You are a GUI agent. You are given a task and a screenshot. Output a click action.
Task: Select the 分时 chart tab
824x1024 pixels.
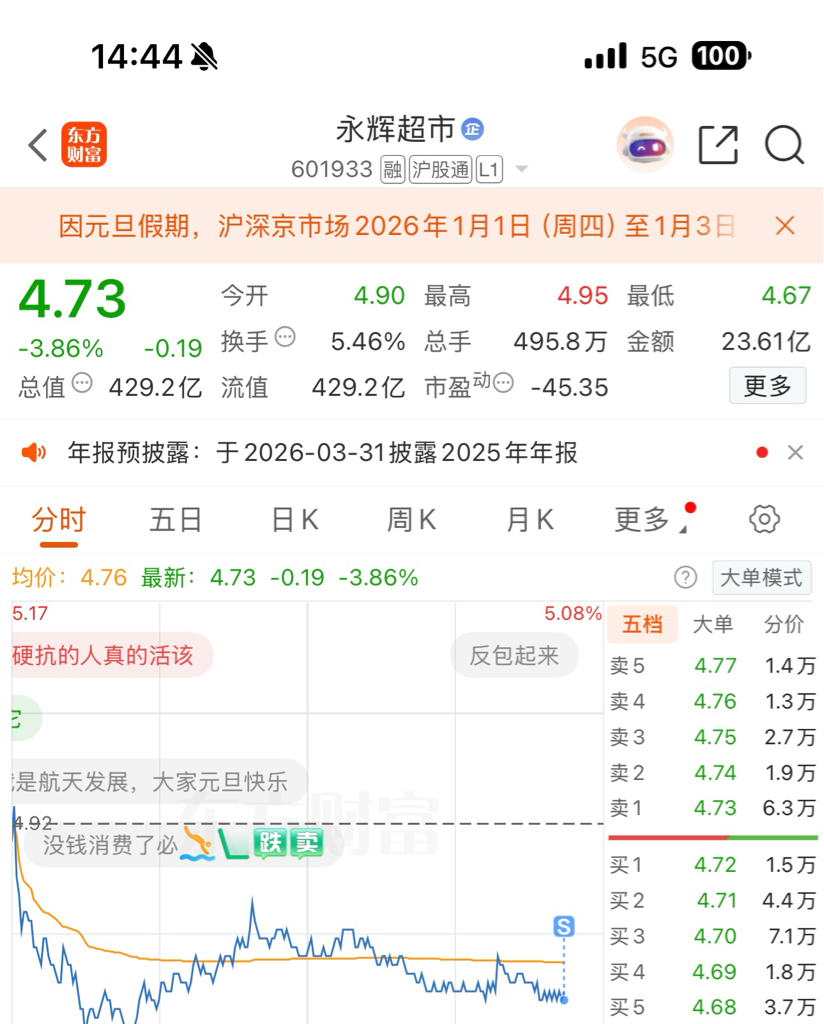click(x=59, y=520)
